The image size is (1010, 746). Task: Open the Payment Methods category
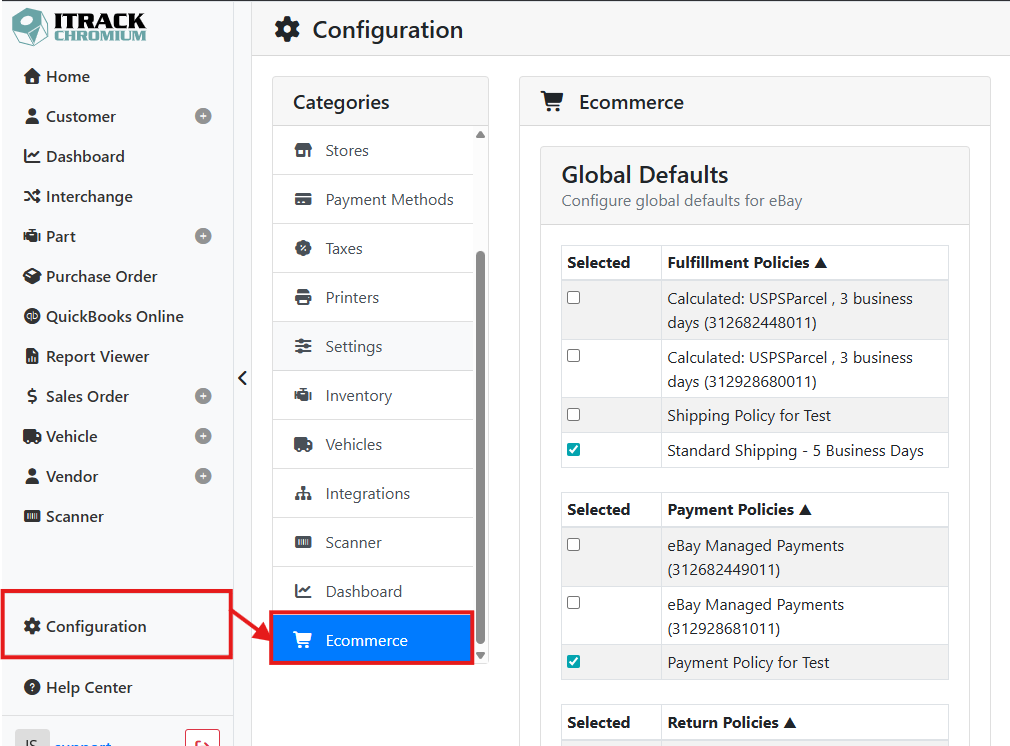tap(373, 200)
